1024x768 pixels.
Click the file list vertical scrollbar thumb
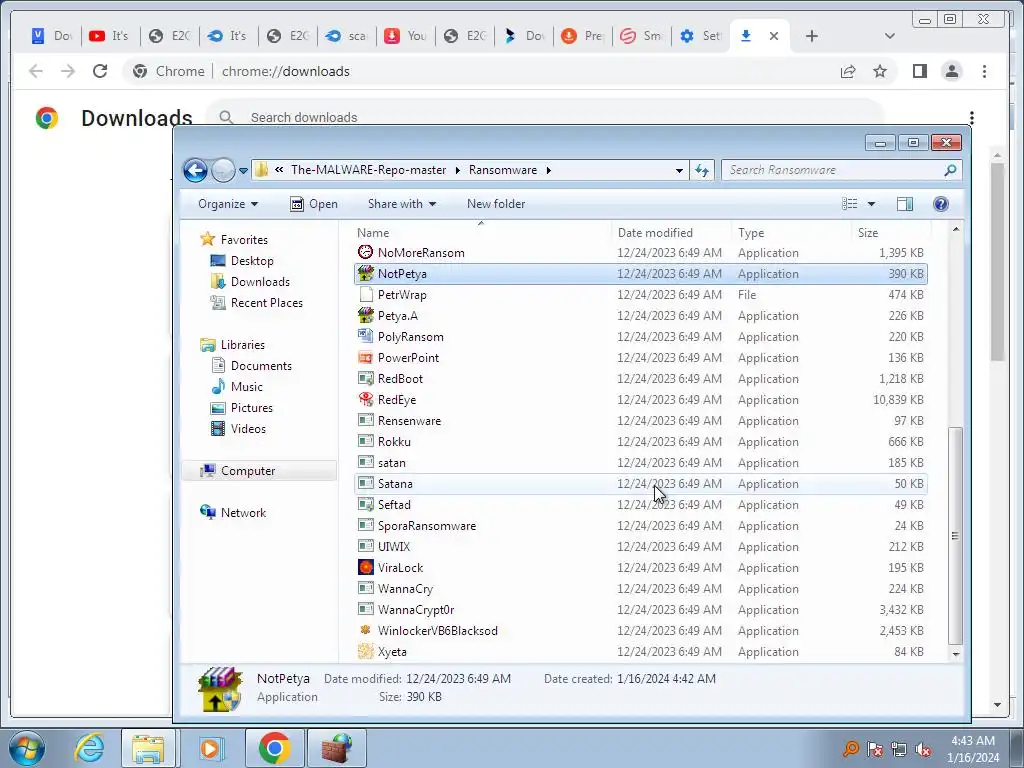pos(955,536)
